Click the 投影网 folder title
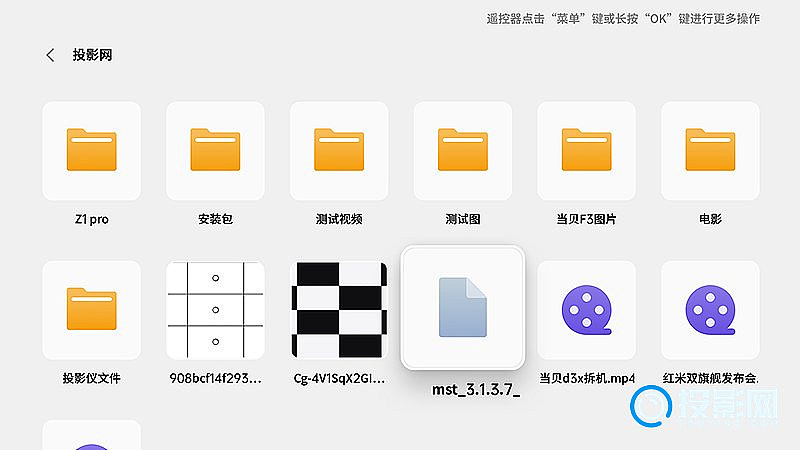 click(x=92, y=55)
